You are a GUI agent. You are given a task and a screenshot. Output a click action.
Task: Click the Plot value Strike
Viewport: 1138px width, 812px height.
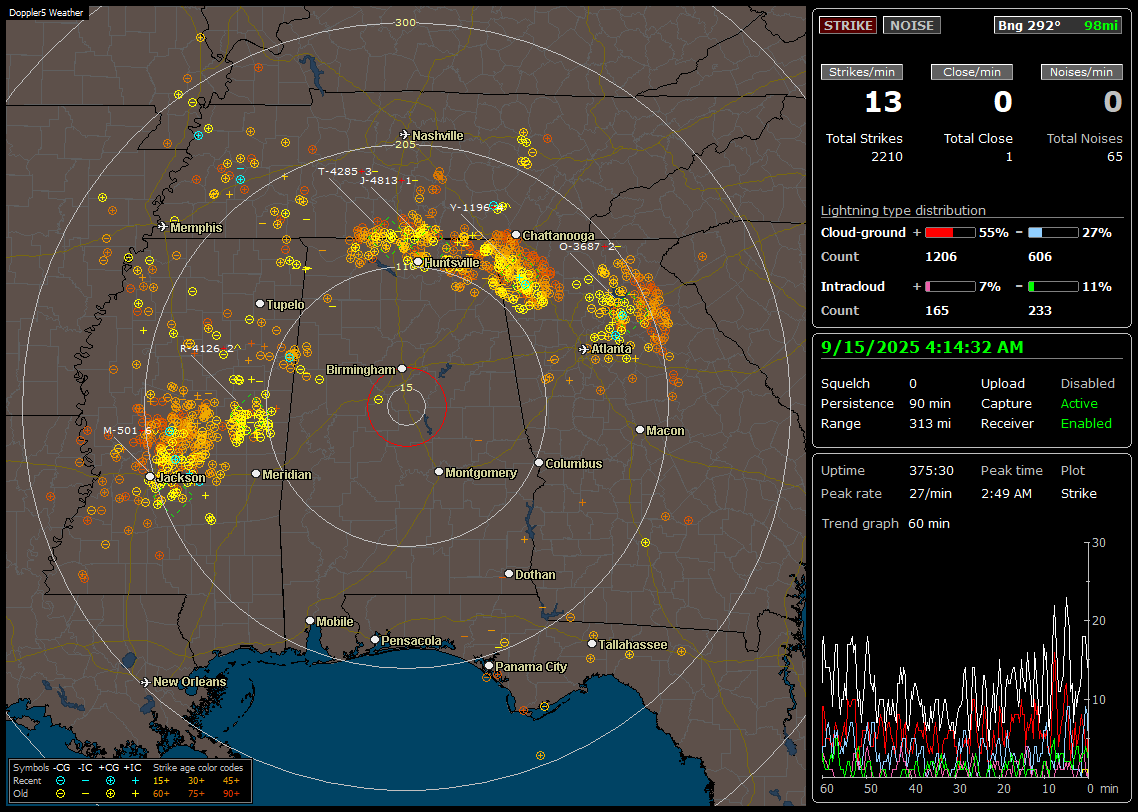click(1078, 493)
